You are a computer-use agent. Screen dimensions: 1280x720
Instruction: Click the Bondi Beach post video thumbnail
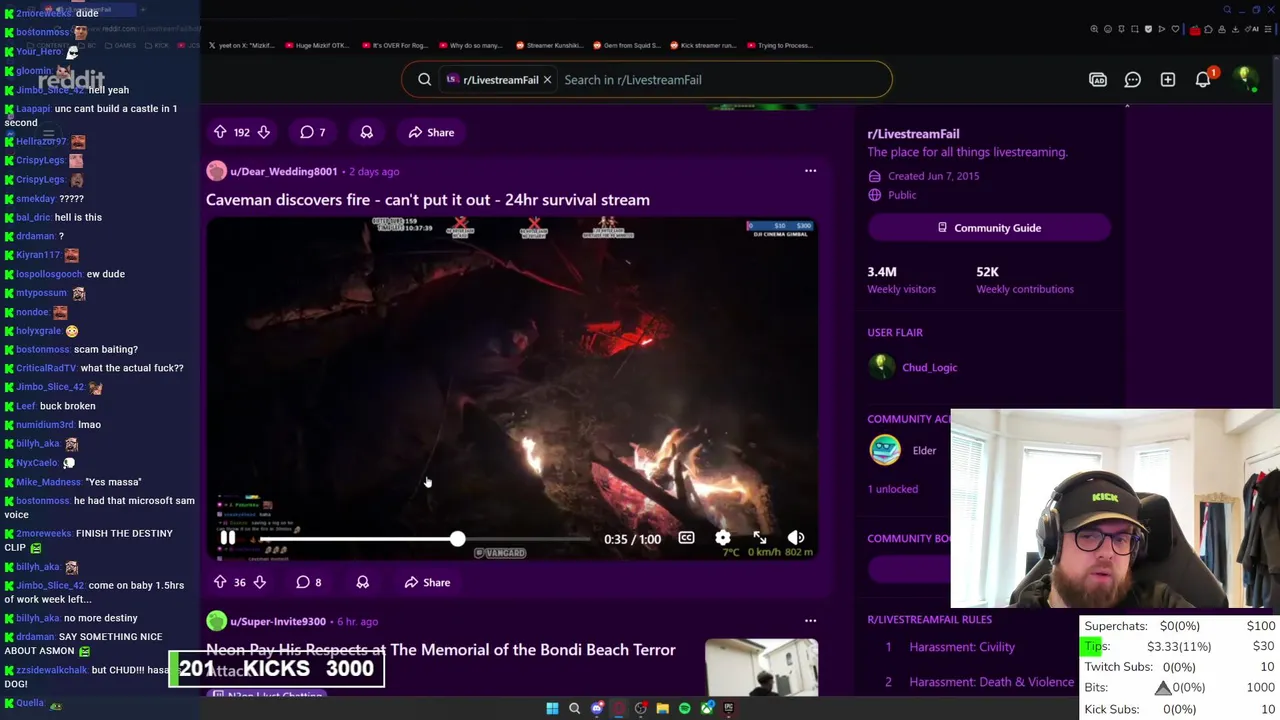761,667
